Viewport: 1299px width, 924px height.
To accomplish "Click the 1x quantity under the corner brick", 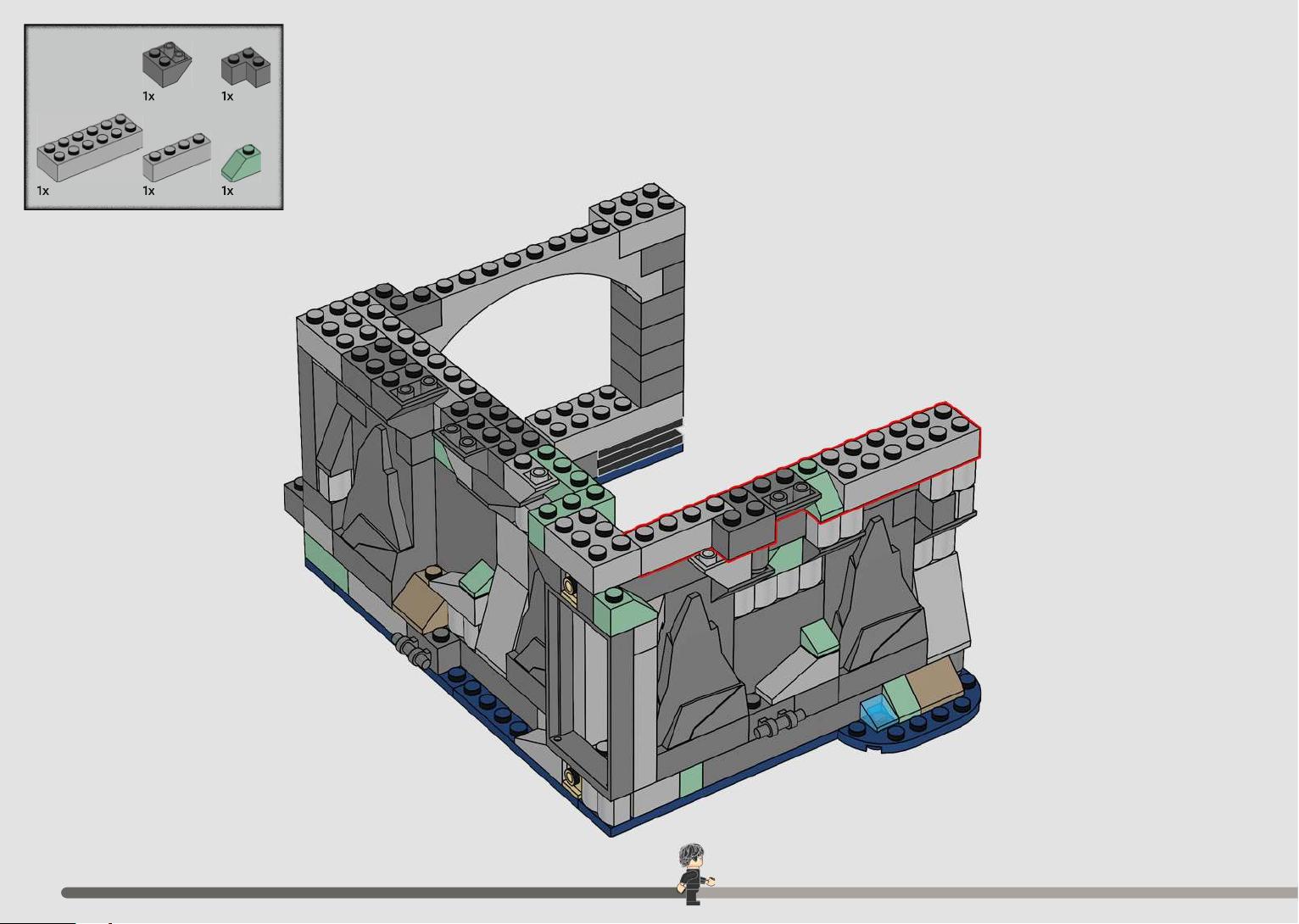I will 227,97.
